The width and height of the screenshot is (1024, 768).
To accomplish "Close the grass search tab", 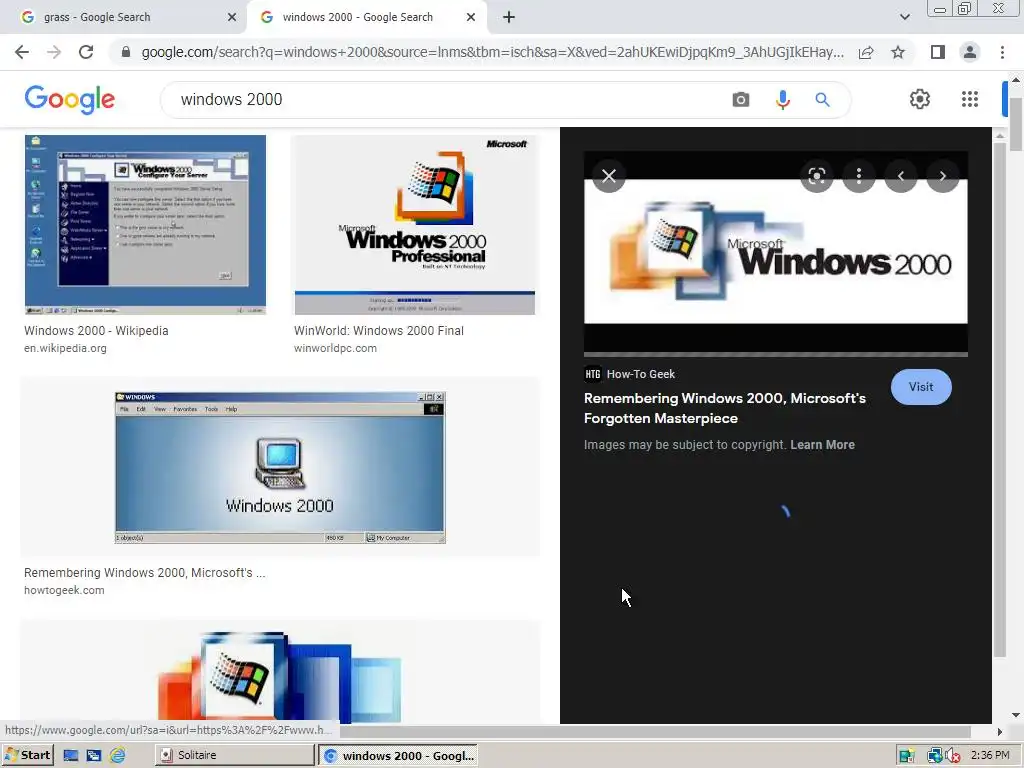I will (x=232, y=18).
